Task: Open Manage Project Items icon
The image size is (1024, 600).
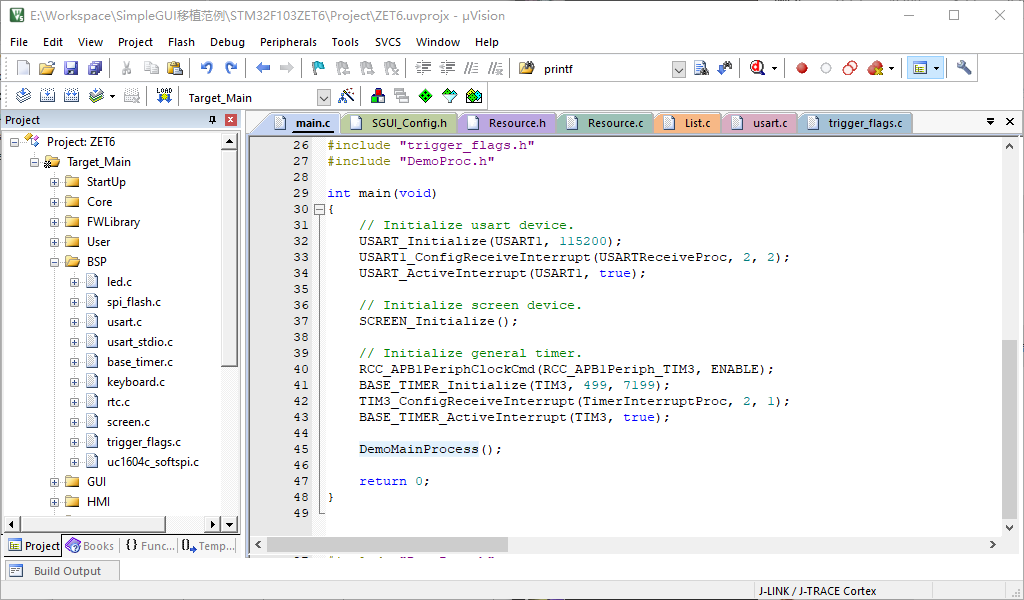Action: [377, 97]
